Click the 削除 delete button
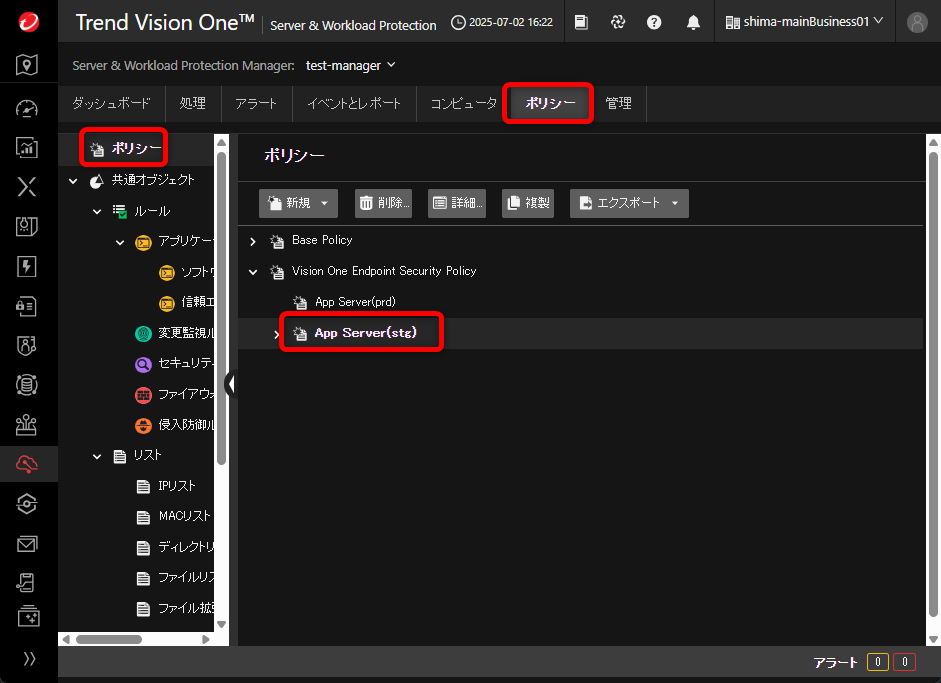 [383, 203]
